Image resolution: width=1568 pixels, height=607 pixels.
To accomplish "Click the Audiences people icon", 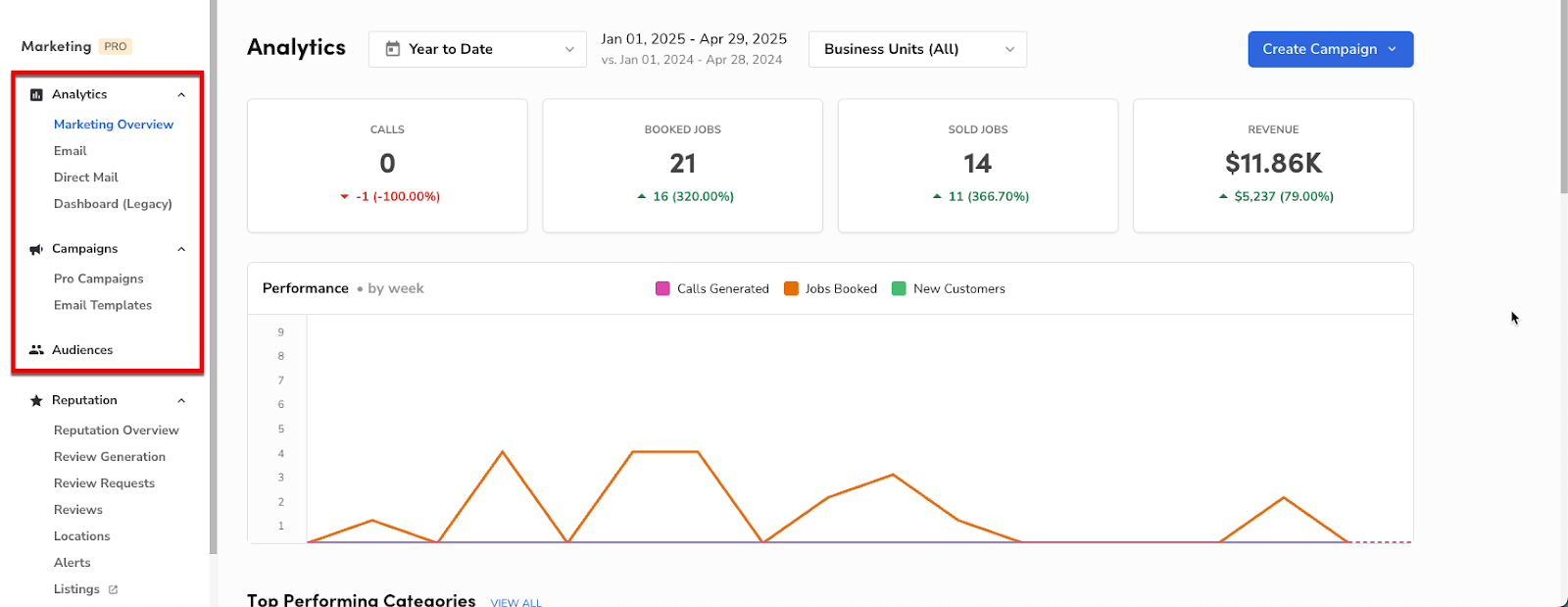I will click(x=36, y=350).
